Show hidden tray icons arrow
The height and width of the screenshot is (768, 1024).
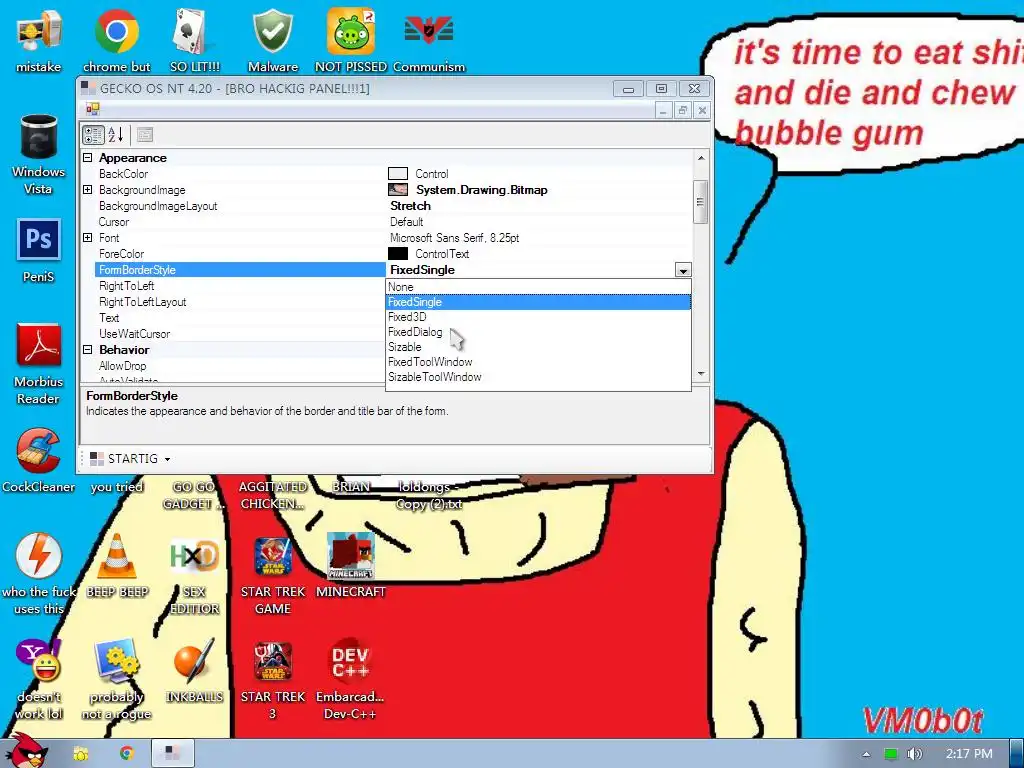[x=866, y=754]
